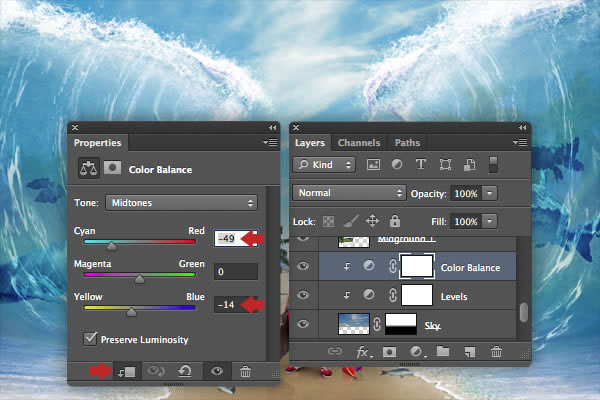Hide the Sky layer
The height and width of the screenshot is (400, 600).
coord(303,324)
